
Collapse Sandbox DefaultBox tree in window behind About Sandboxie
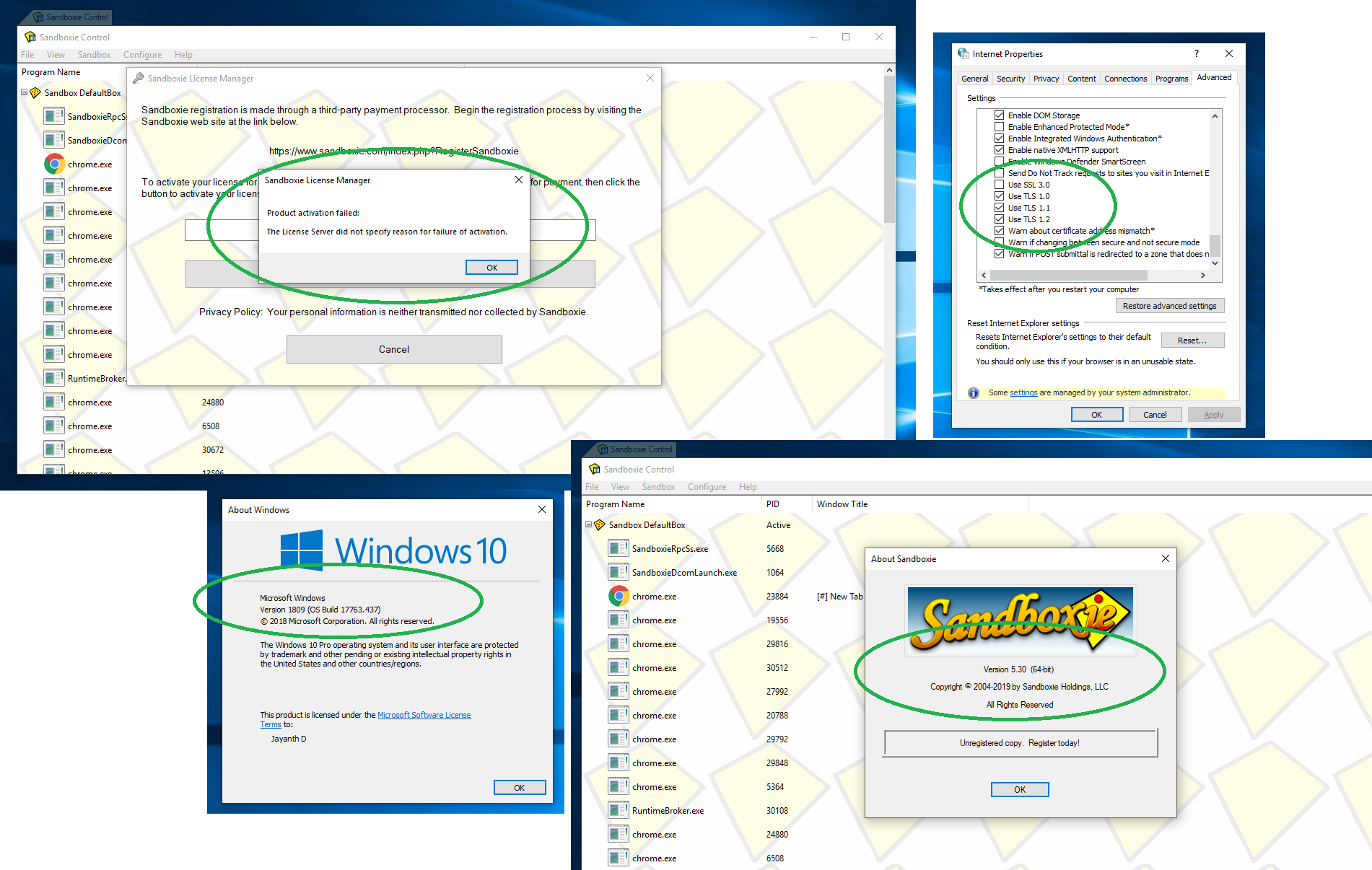click(x=588, y=524)
